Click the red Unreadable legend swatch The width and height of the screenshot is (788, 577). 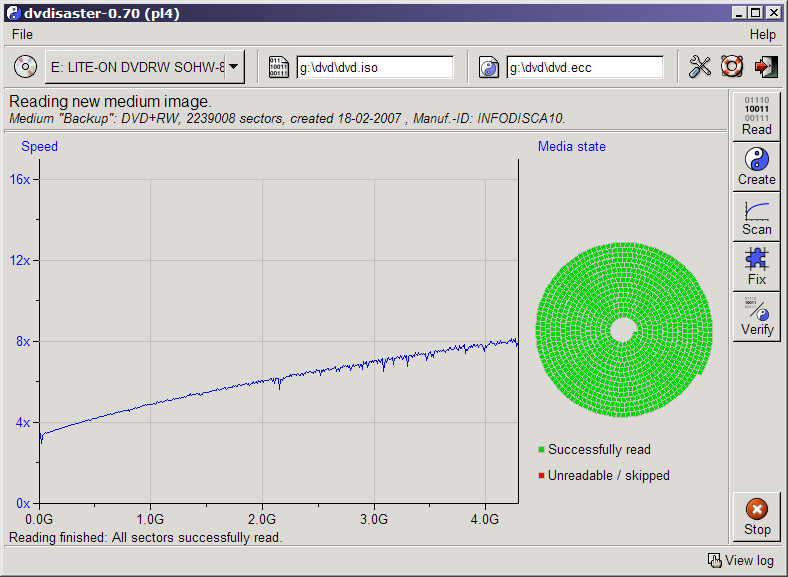541,475
